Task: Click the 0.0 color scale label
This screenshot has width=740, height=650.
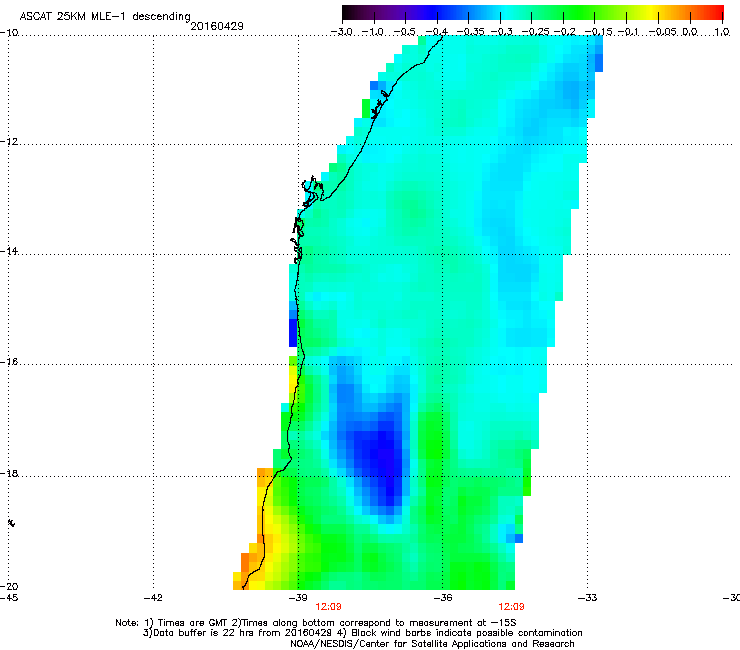Action: coord(690,32)
